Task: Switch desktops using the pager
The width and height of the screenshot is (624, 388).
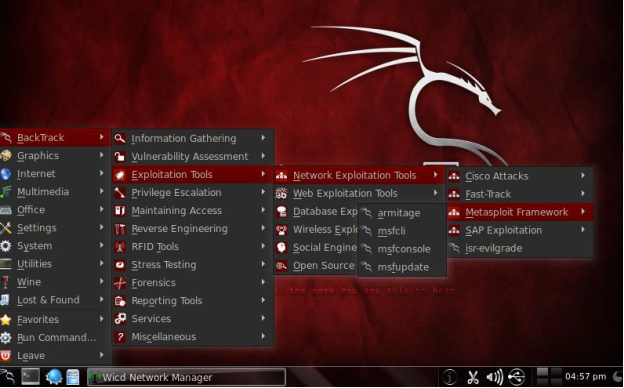Action: tap(548, 376)
